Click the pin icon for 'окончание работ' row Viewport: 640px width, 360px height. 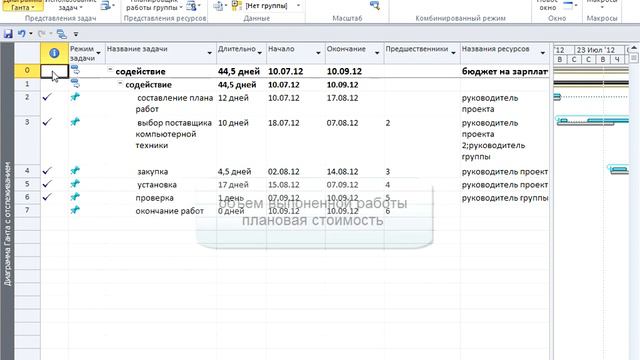75,210
